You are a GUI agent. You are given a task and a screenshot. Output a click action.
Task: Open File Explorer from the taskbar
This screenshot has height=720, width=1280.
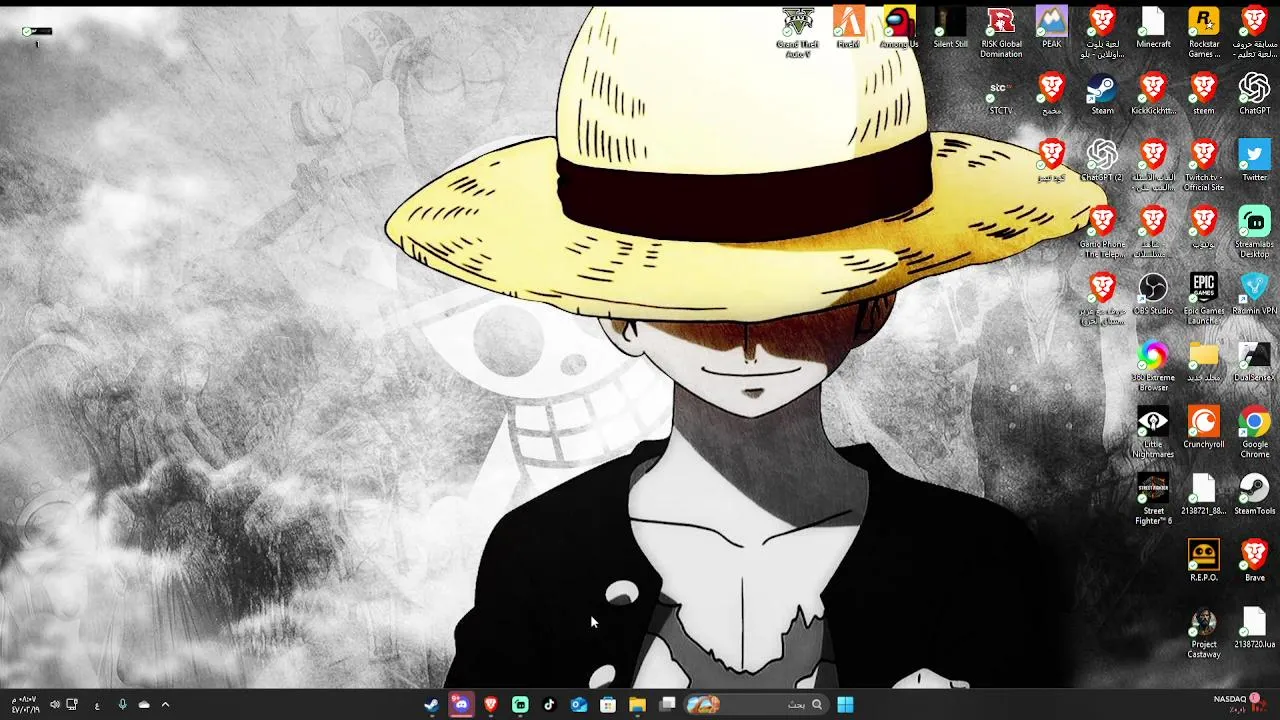click(637, 704)
